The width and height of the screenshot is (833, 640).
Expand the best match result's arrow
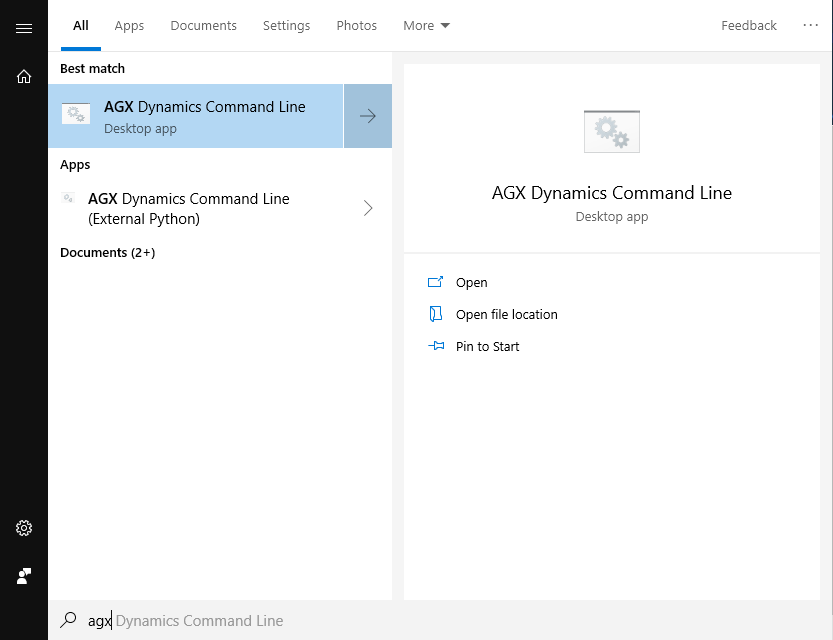click(x=368, y=116)
